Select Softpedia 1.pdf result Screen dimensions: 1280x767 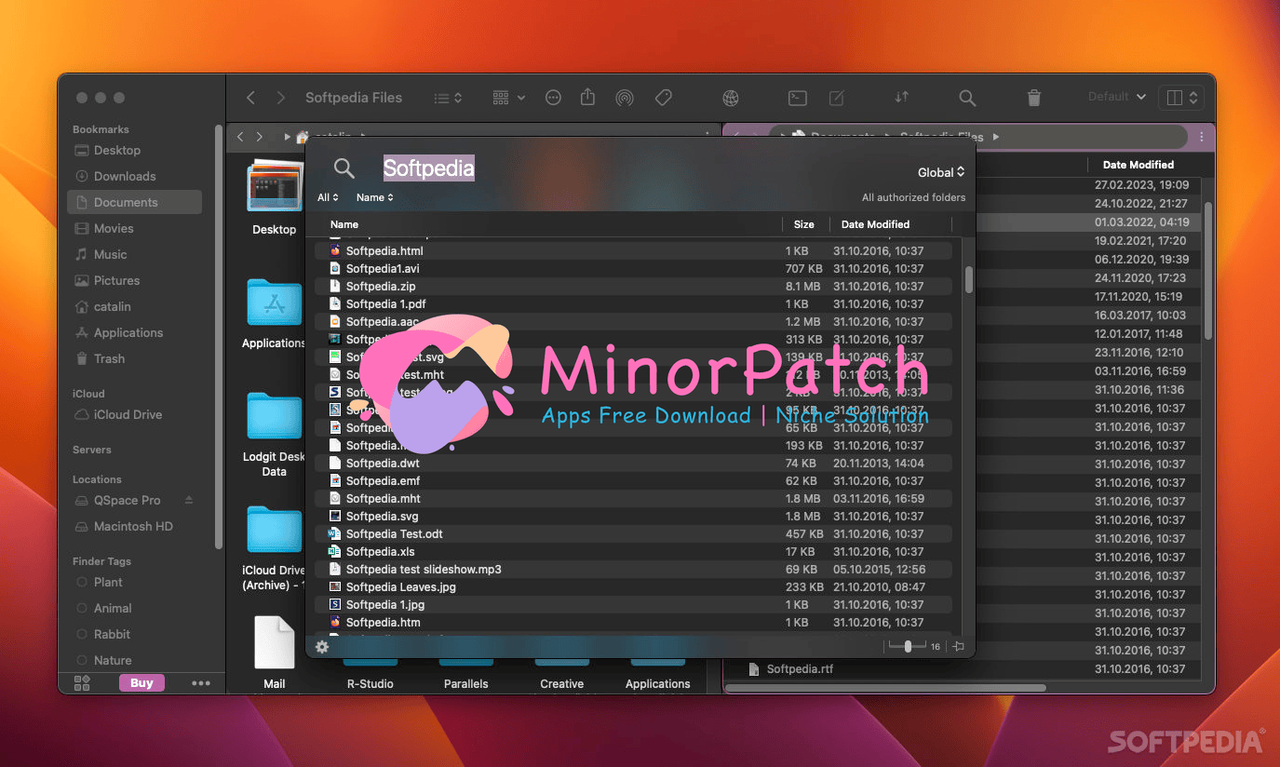tap(633, 304)
